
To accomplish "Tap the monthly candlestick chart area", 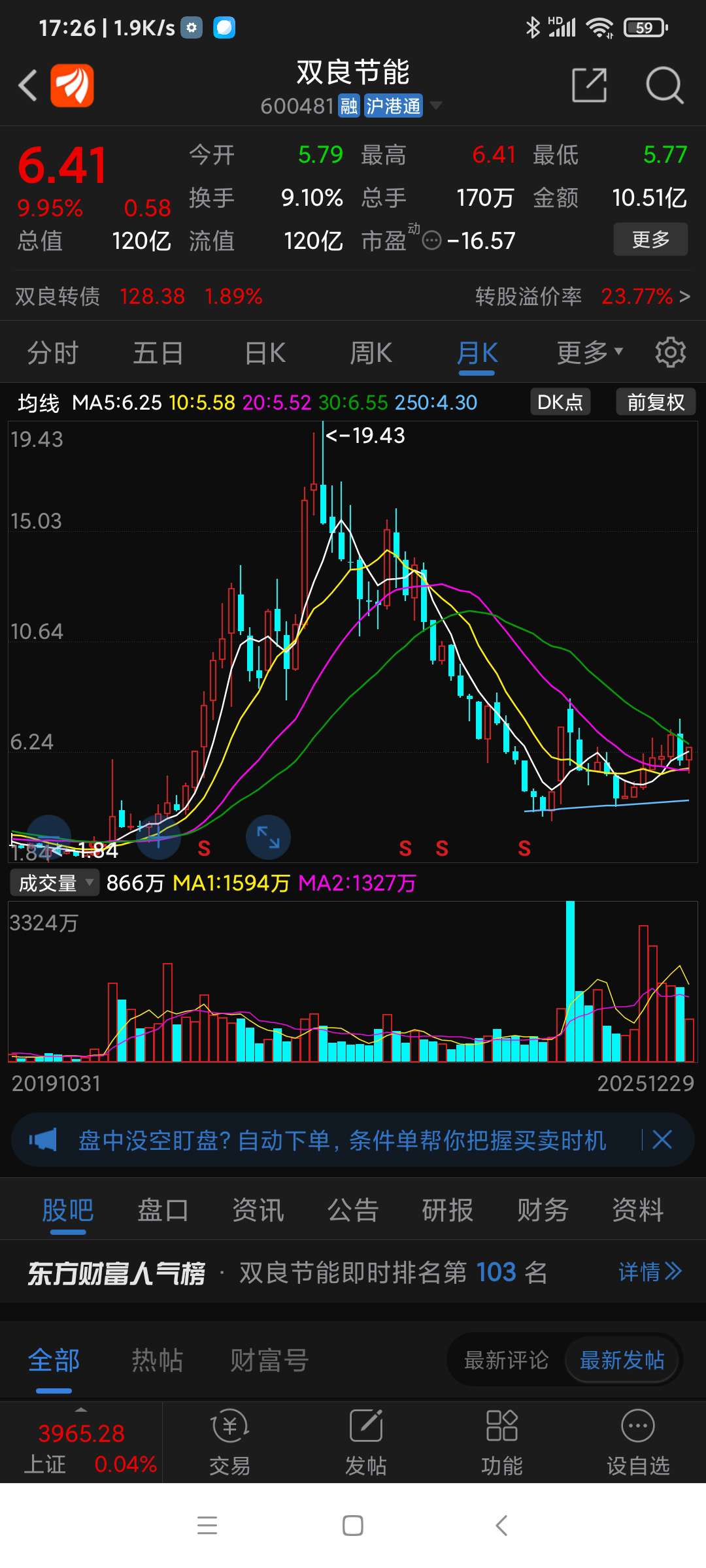I will [x=353, y=642].
